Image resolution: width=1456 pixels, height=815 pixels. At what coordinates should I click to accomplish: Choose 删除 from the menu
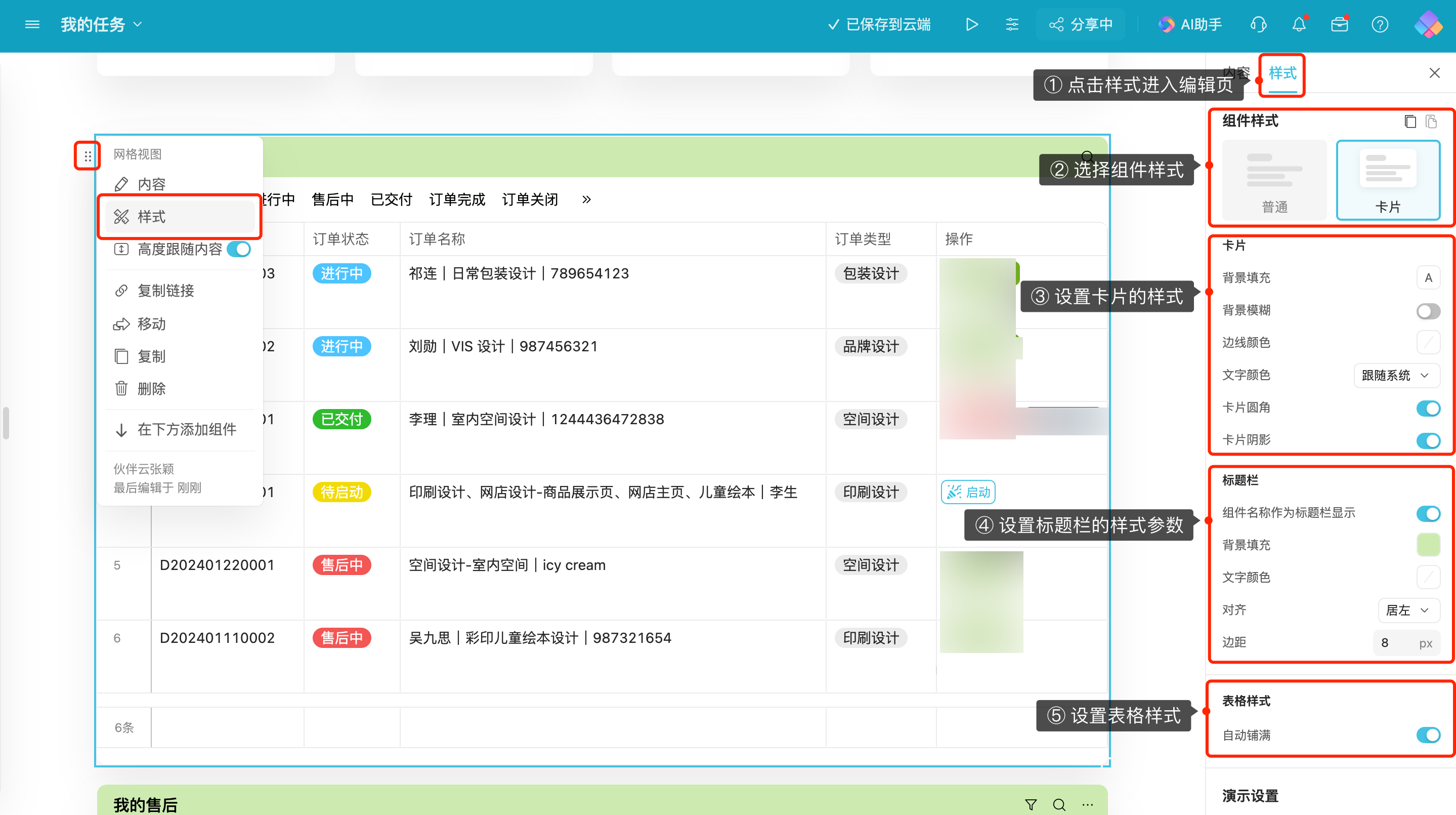180,389
